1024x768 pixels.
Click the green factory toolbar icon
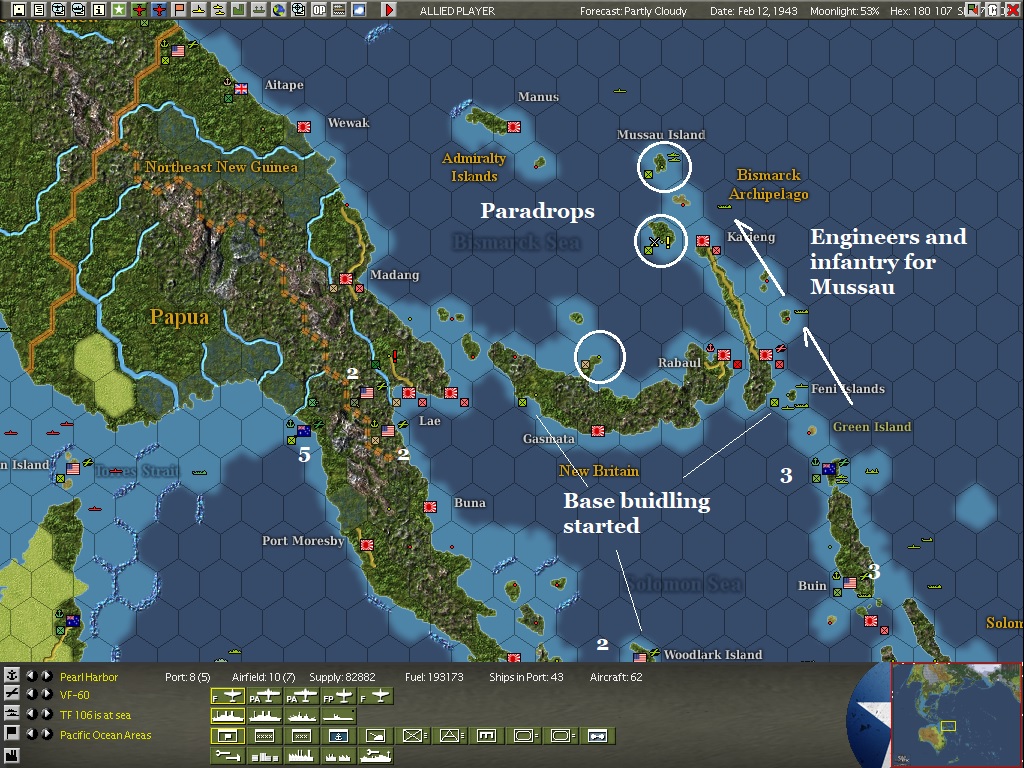[x=238, y=10]
